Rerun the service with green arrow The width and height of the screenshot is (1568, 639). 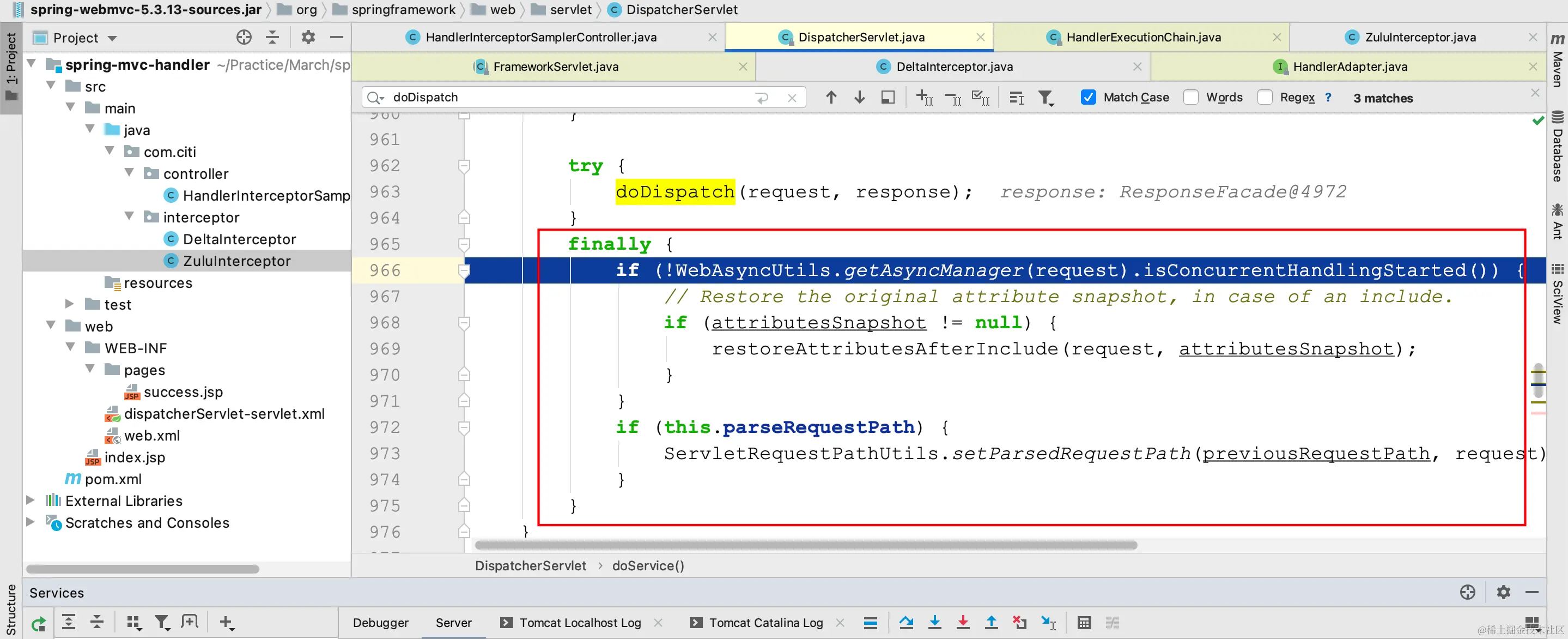(38, 623)
